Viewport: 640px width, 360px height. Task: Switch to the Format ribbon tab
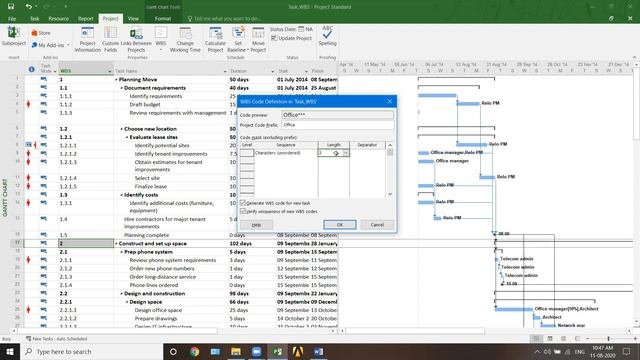pos(163,19)
